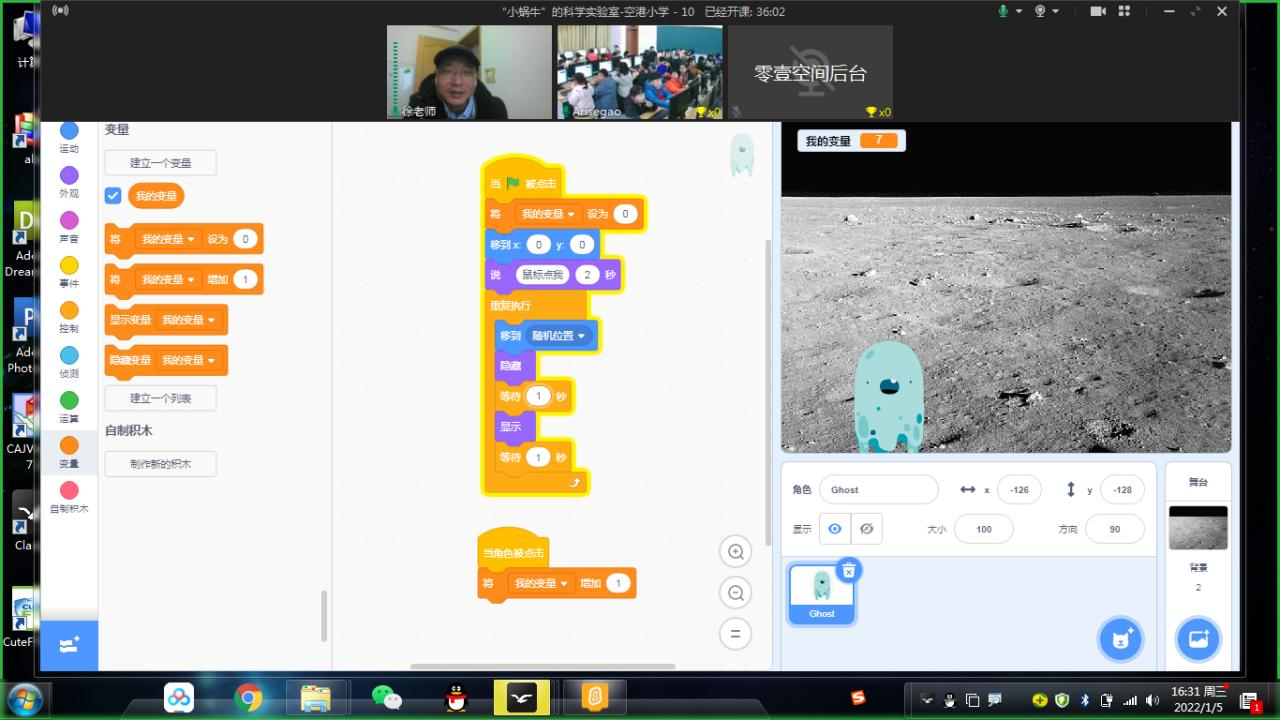Open variable dropdown in 显示变量 block
1280x720 pixels.
coord(187,320)
